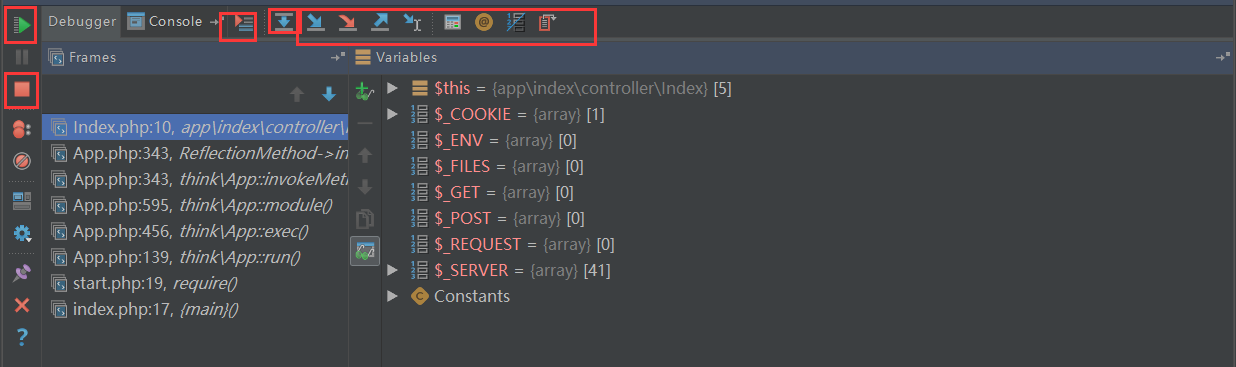Open debugger settings gear menu

[x=22, y=233]
